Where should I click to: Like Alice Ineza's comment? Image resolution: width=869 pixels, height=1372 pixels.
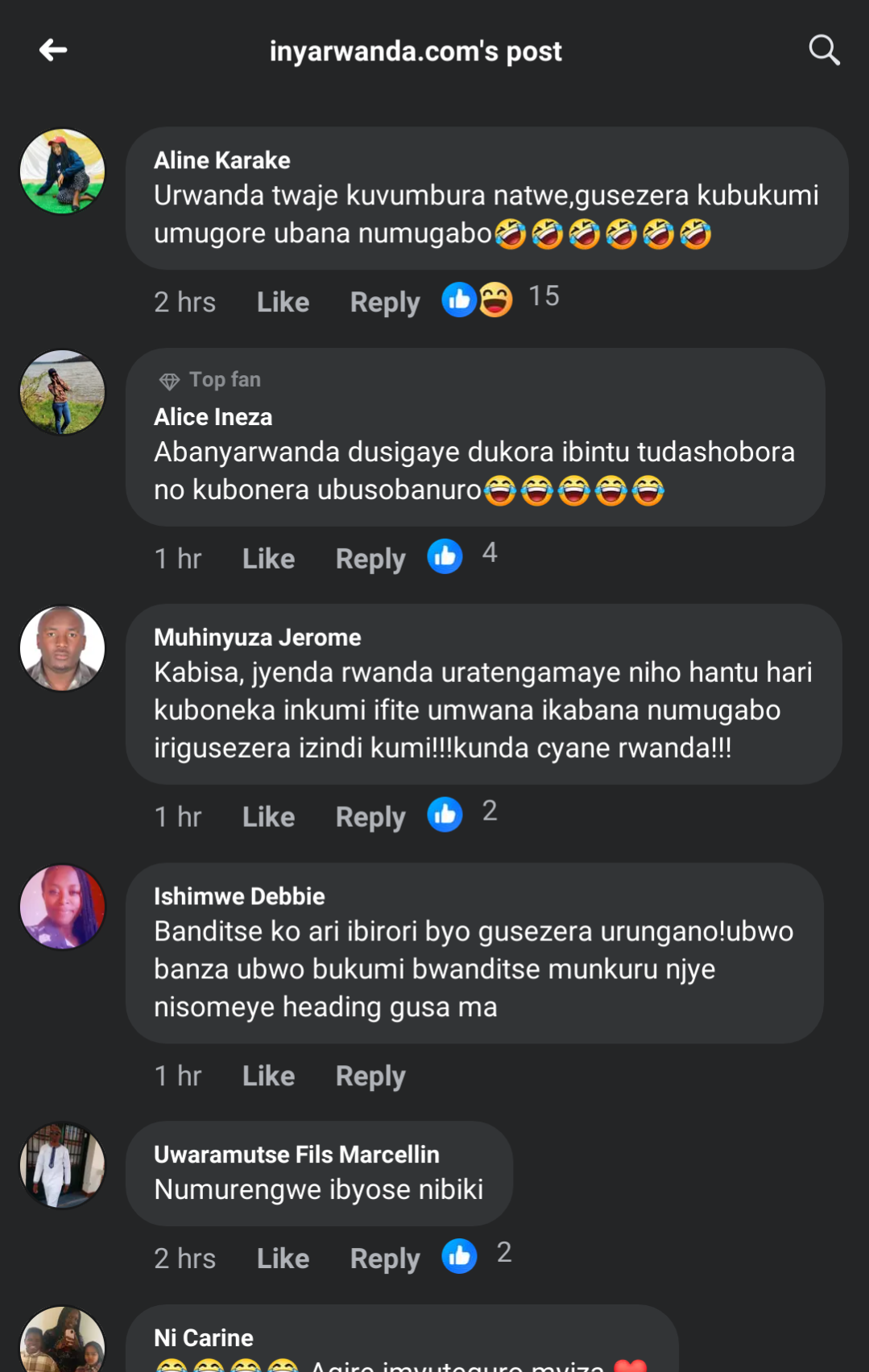pos(268,560)
